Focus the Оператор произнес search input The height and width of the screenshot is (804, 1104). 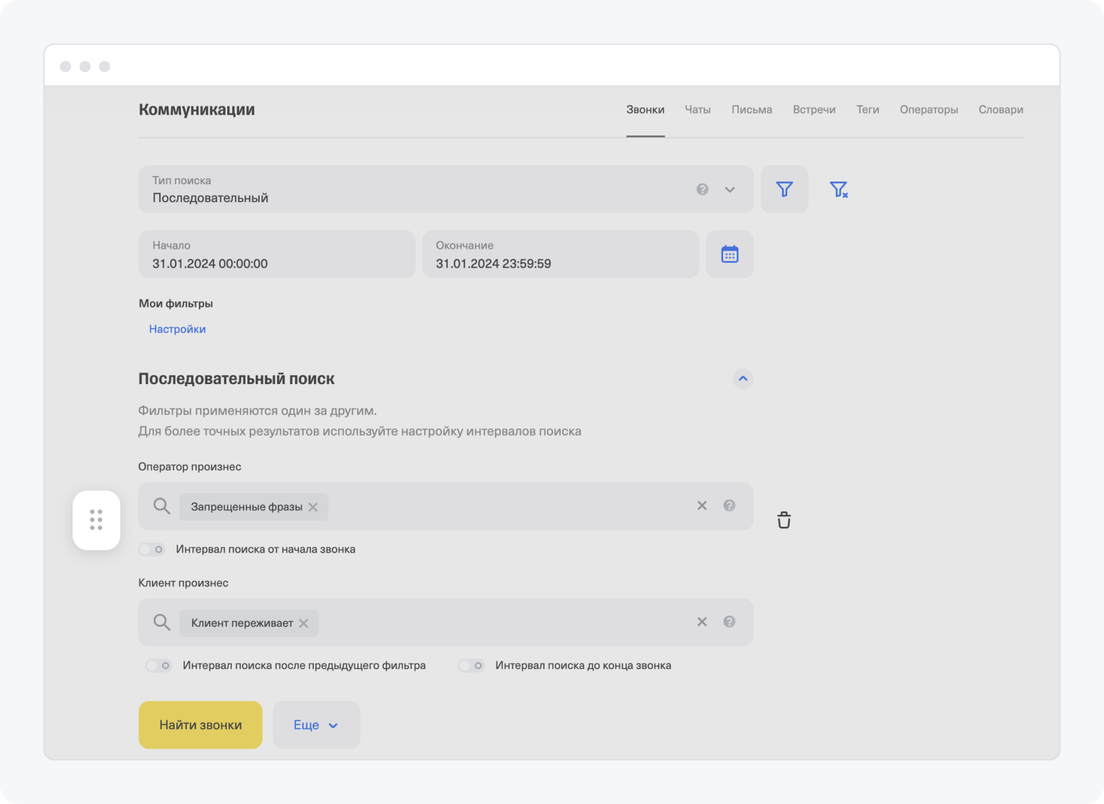pyautogui.click(x=446, y=506)
